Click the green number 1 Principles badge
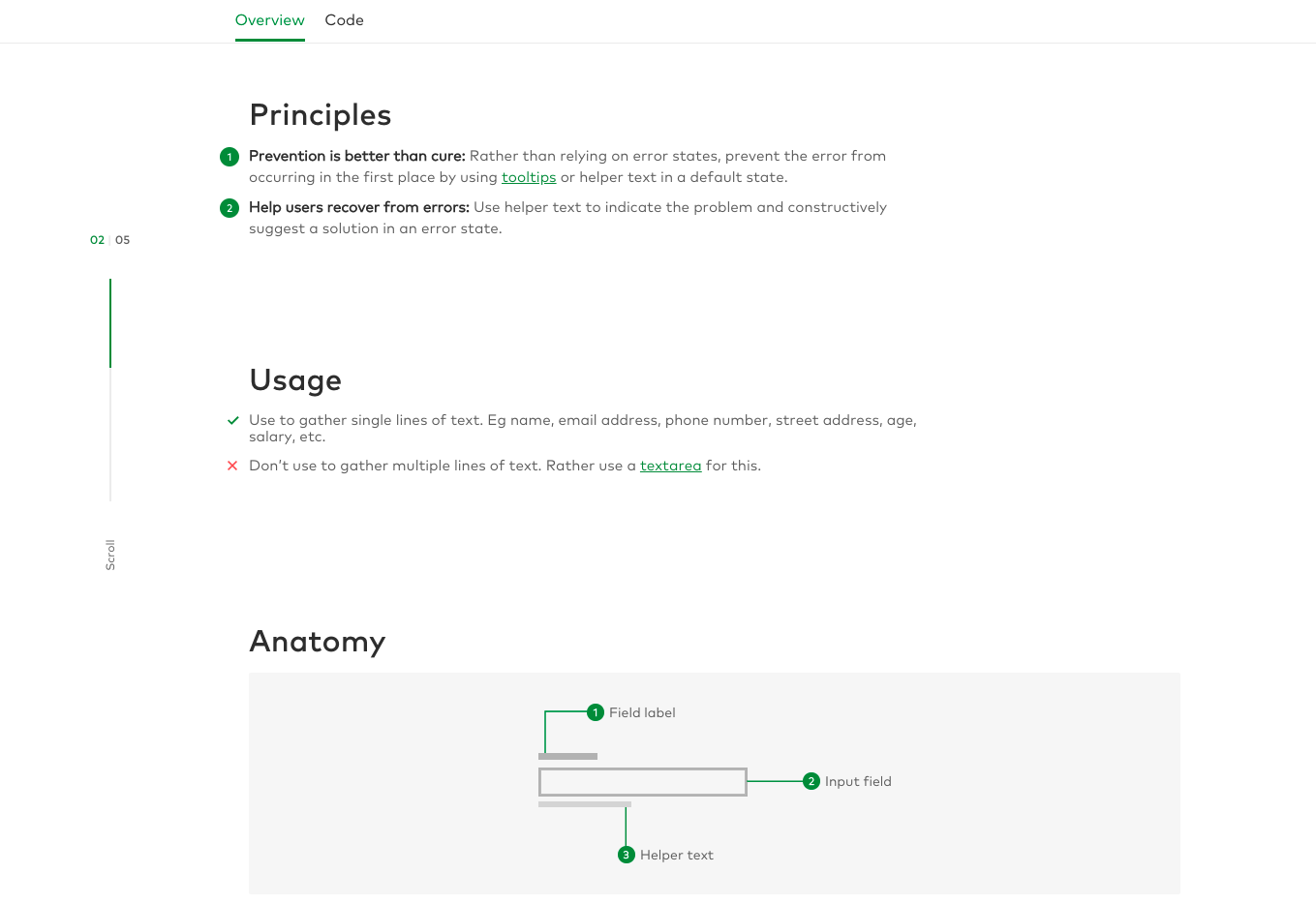 pyautogui.click(x=230, y=157)
